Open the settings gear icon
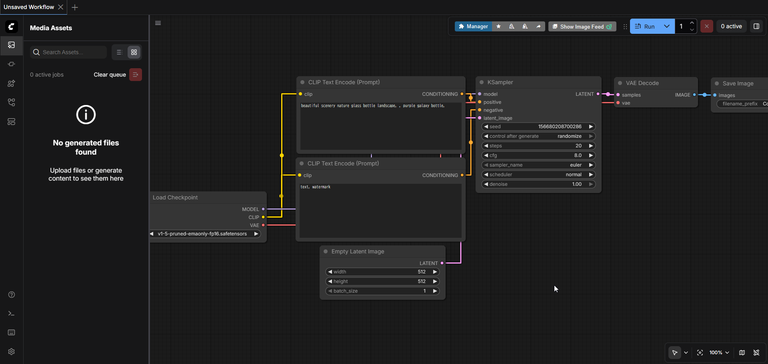The image size is (768, 364). click(x=12, y=351)
